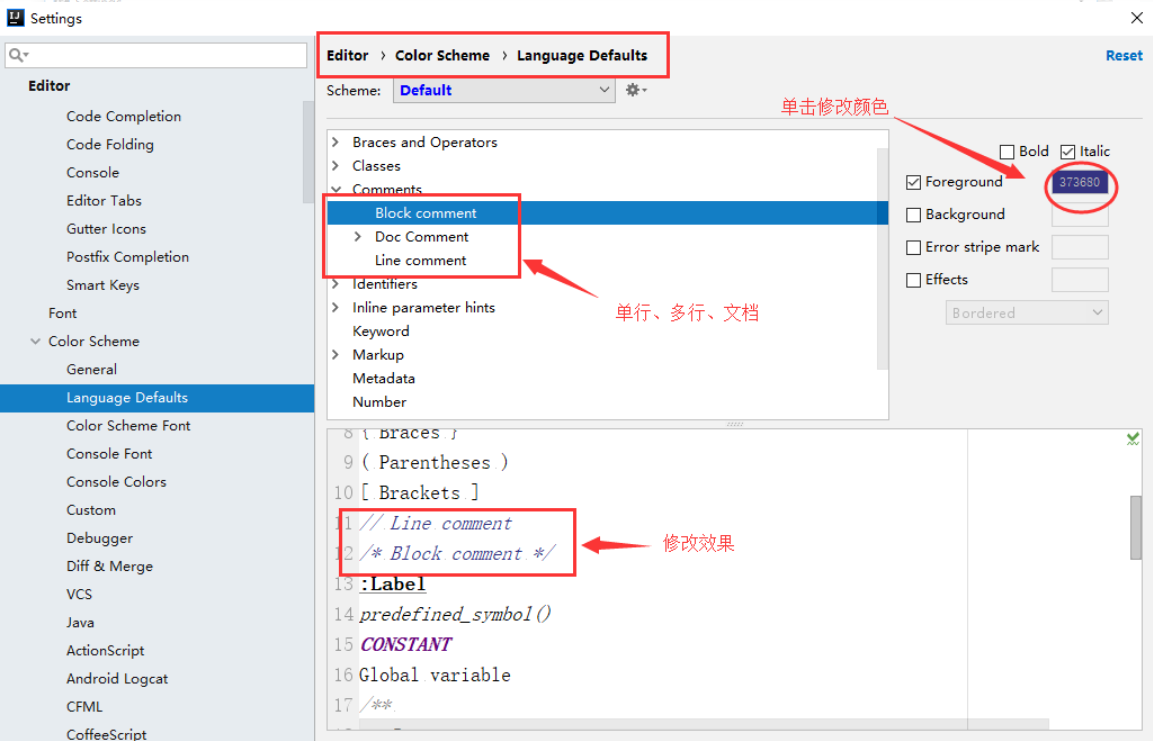Enable the Bold checkbox
Viewport: 1153px width, 741px height.
tap(1007, 151)
